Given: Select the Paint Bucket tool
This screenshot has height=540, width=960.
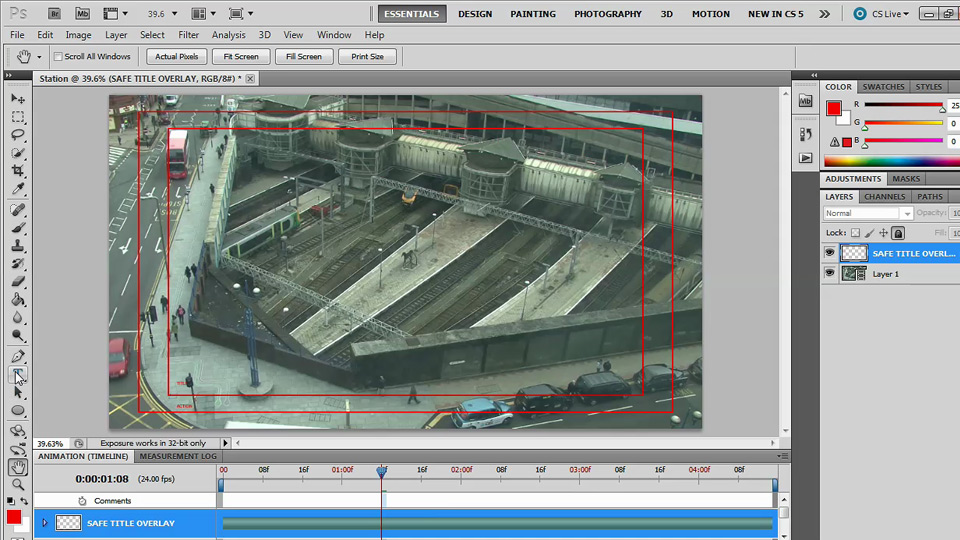Looking at the screenshot, I should click(18, 300).
